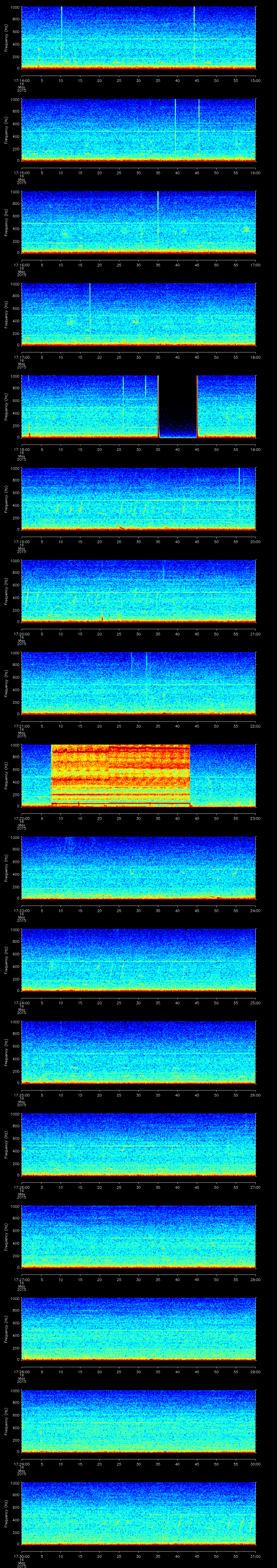This screenshot has height=1568, width=277.
Task: Select the spectrogram panel starting at 17:15:00
Action: (139, 130)
